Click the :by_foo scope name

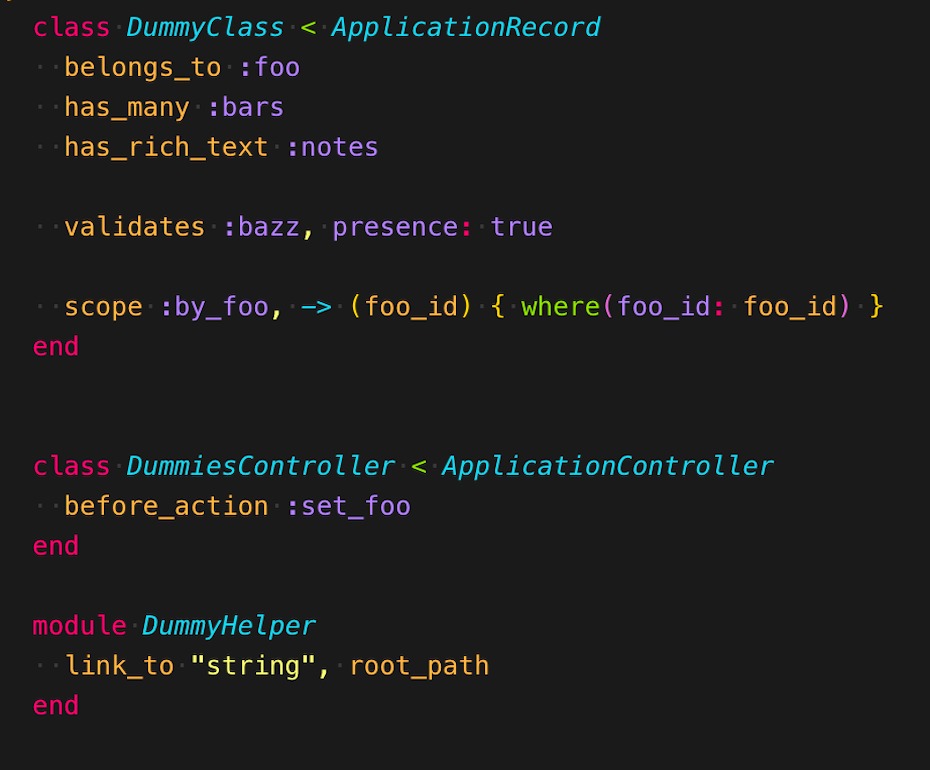tap(214, 307)
